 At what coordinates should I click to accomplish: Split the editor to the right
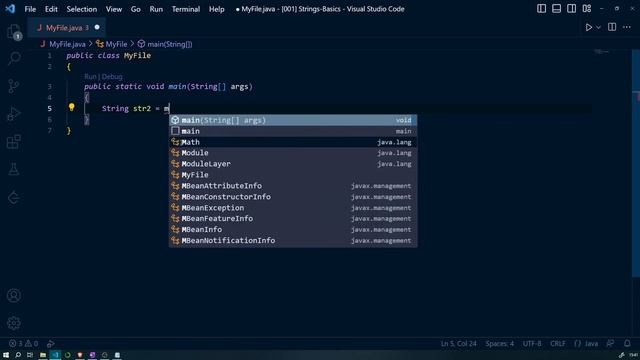click(612, 27)
